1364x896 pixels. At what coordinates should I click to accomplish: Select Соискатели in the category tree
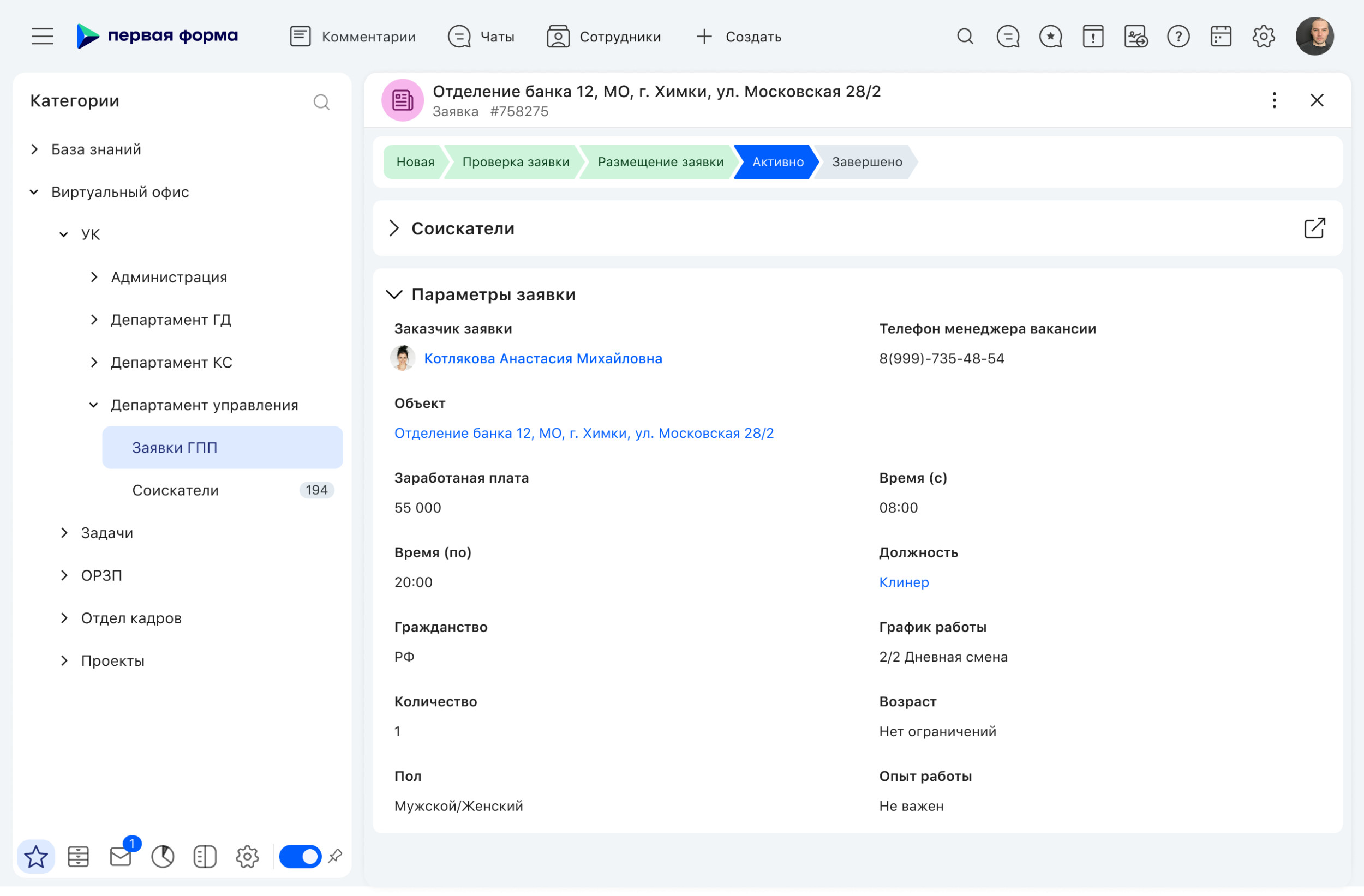(x=175, y=490)
